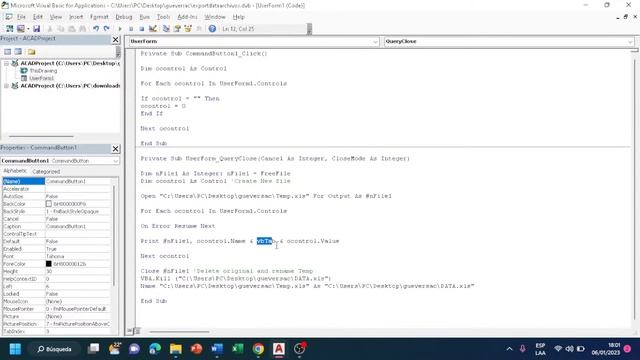Toggle Design Mode icon
Image resolution: width=640 pixels, height=360 pixels.
point(153,29)
